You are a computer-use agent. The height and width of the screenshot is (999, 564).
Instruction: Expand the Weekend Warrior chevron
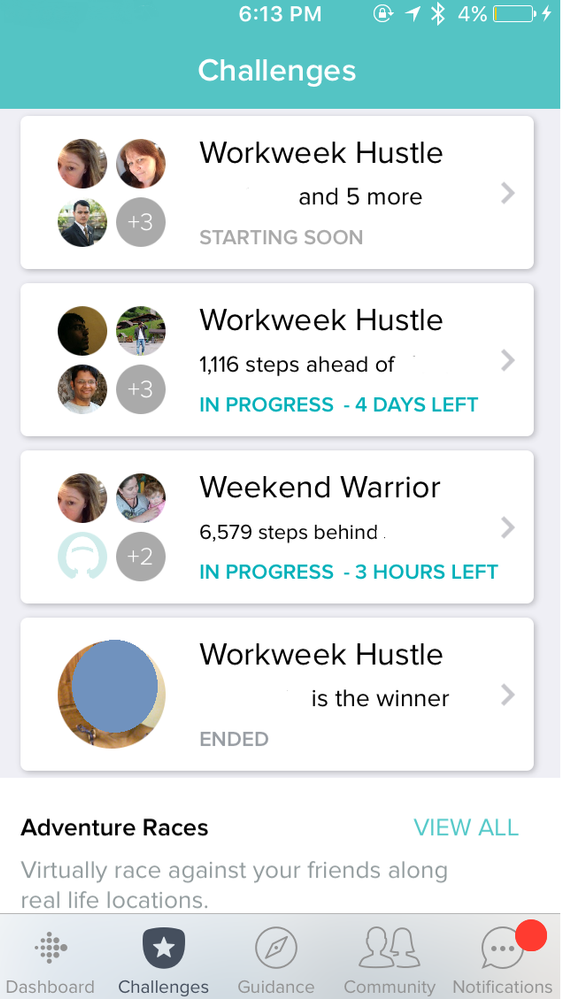pyautogui.click(x=507, y=528)
